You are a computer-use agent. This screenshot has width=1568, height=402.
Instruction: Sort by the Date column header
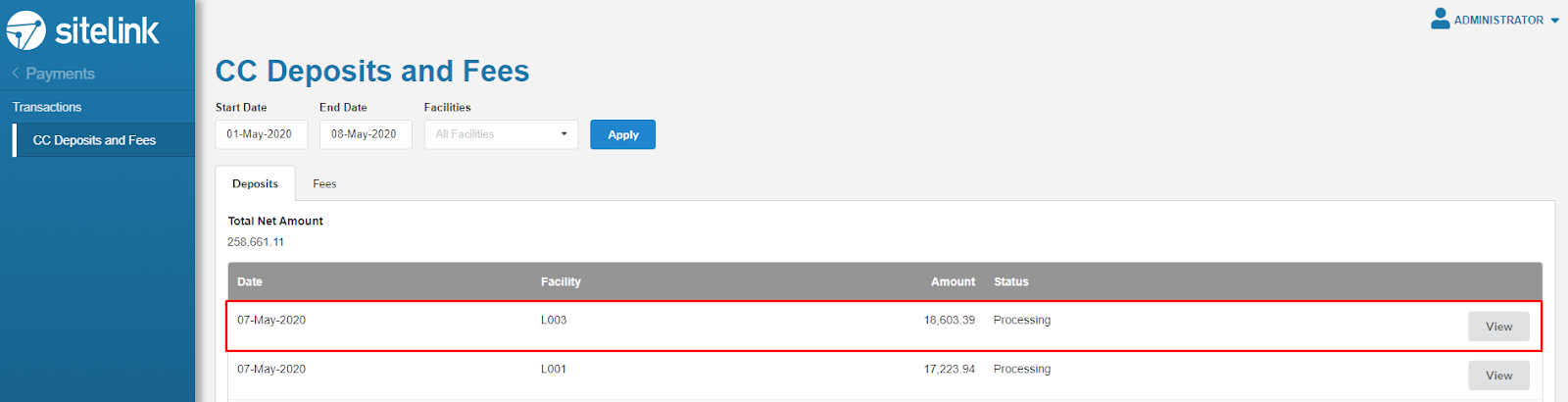click(250, 281)
